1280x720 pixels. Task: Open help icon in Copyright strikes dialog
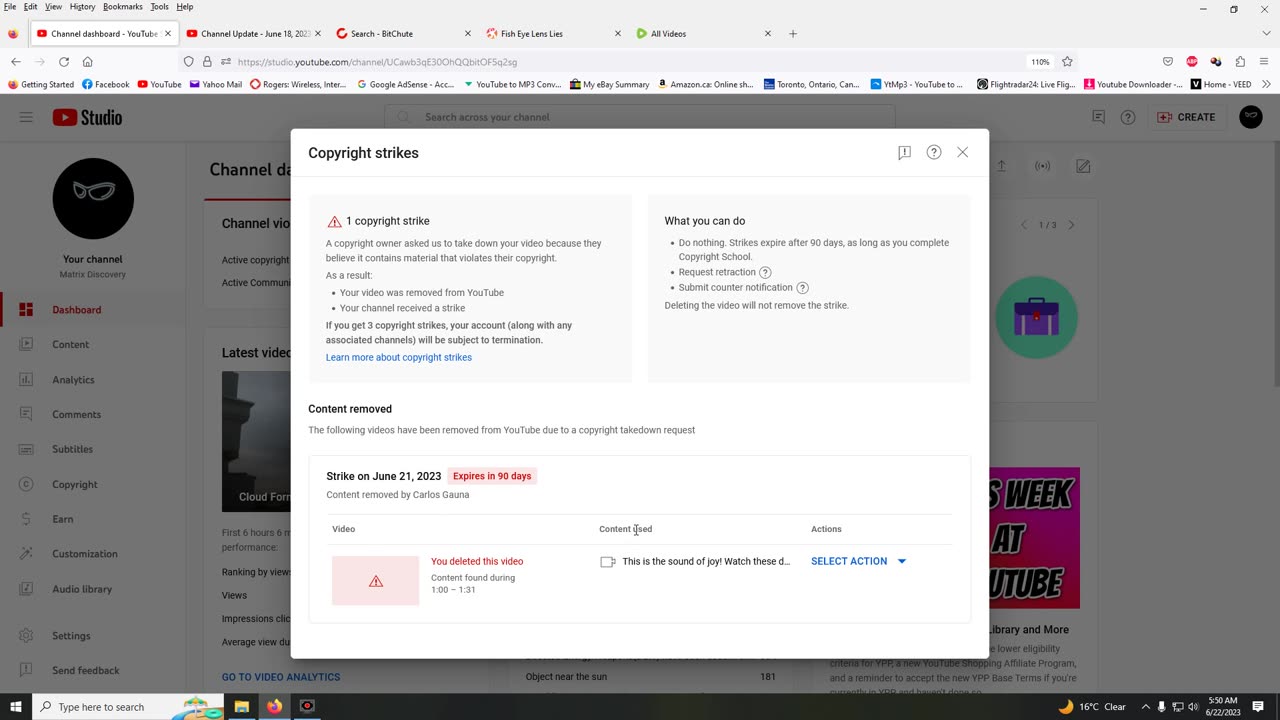click(933, 152)
